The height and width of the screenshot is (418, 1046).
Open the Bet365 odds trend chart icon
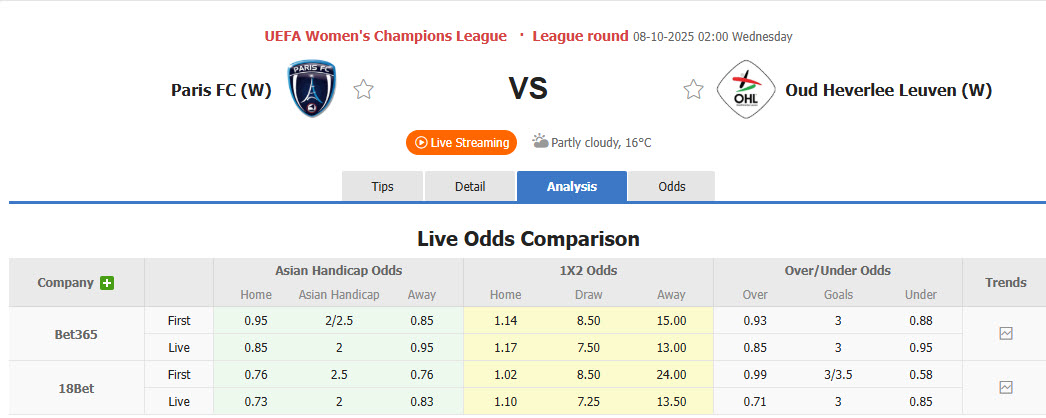pyautogui.click(x=1006, y=334)
